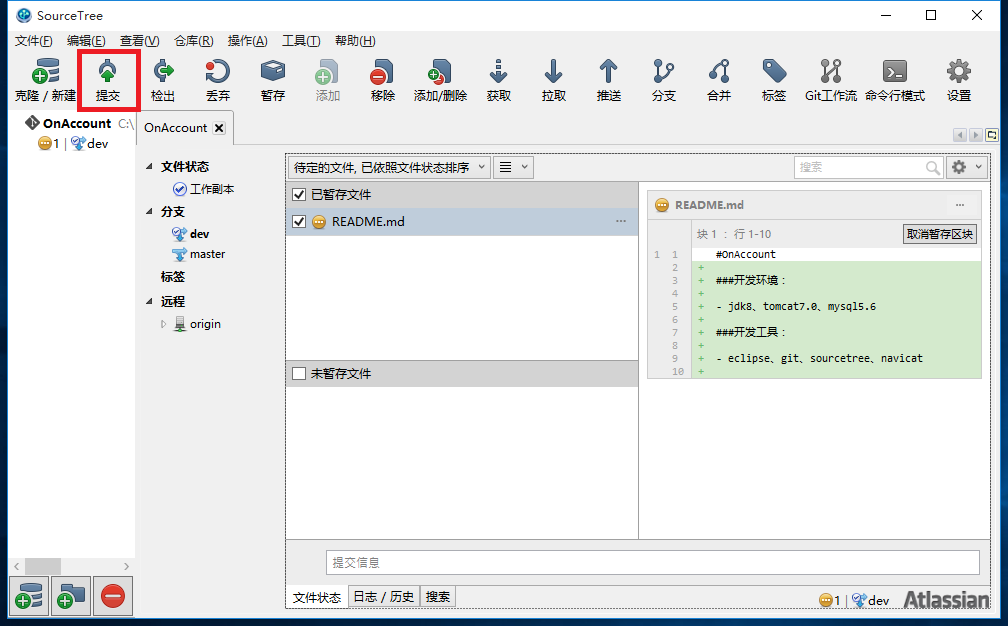Click the Discard (丢弃) toolbar icon
Screen dimensions: 1008x626
coord(217,80)
